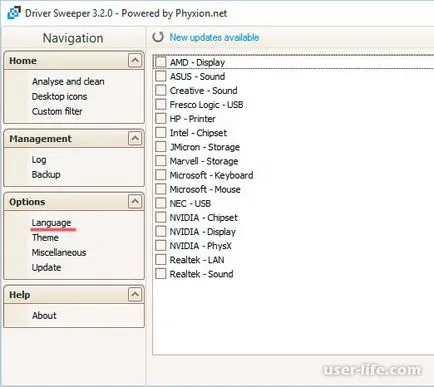This screenshot has height=387, width=434.
Task: Tick the Realtek - LAN checkbox
Action: point(161,259)
